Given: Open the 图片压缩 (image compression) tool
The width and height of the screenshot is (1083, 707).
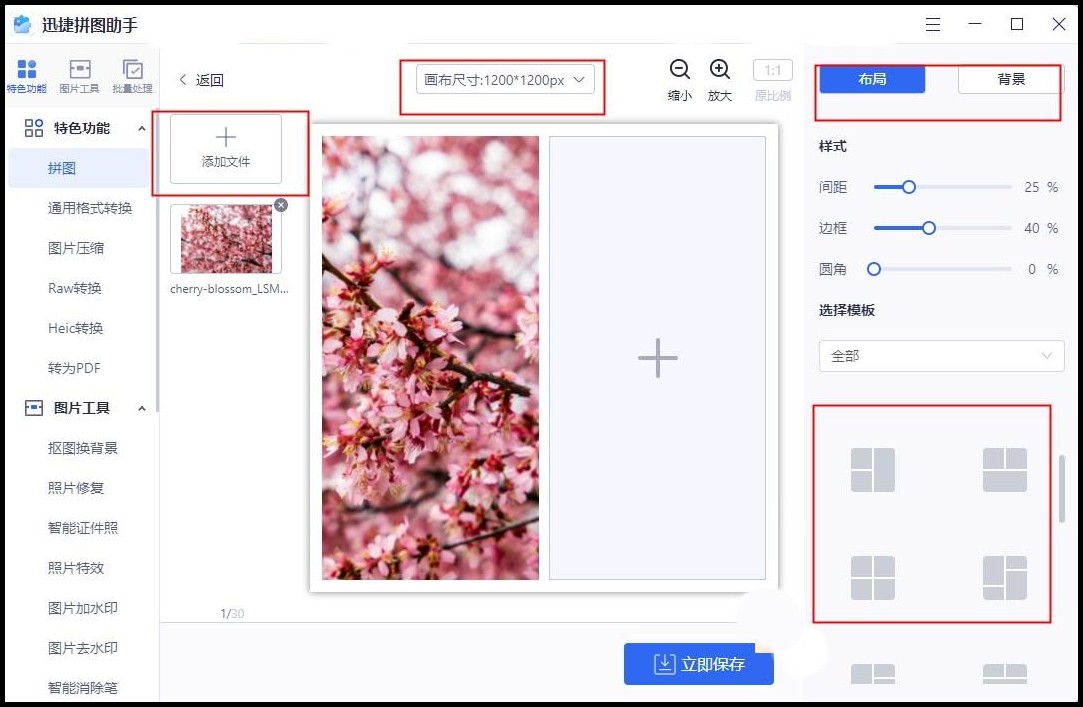Looking at the screenshot, I should [76, 247].
